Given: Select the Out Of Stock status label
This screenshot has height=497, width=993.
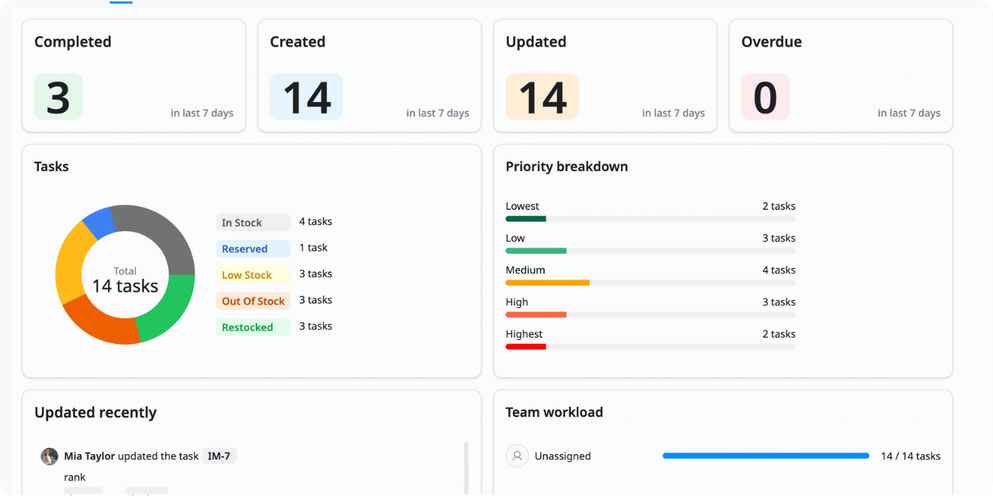Looking at the screenshot, I should [253, 301].
